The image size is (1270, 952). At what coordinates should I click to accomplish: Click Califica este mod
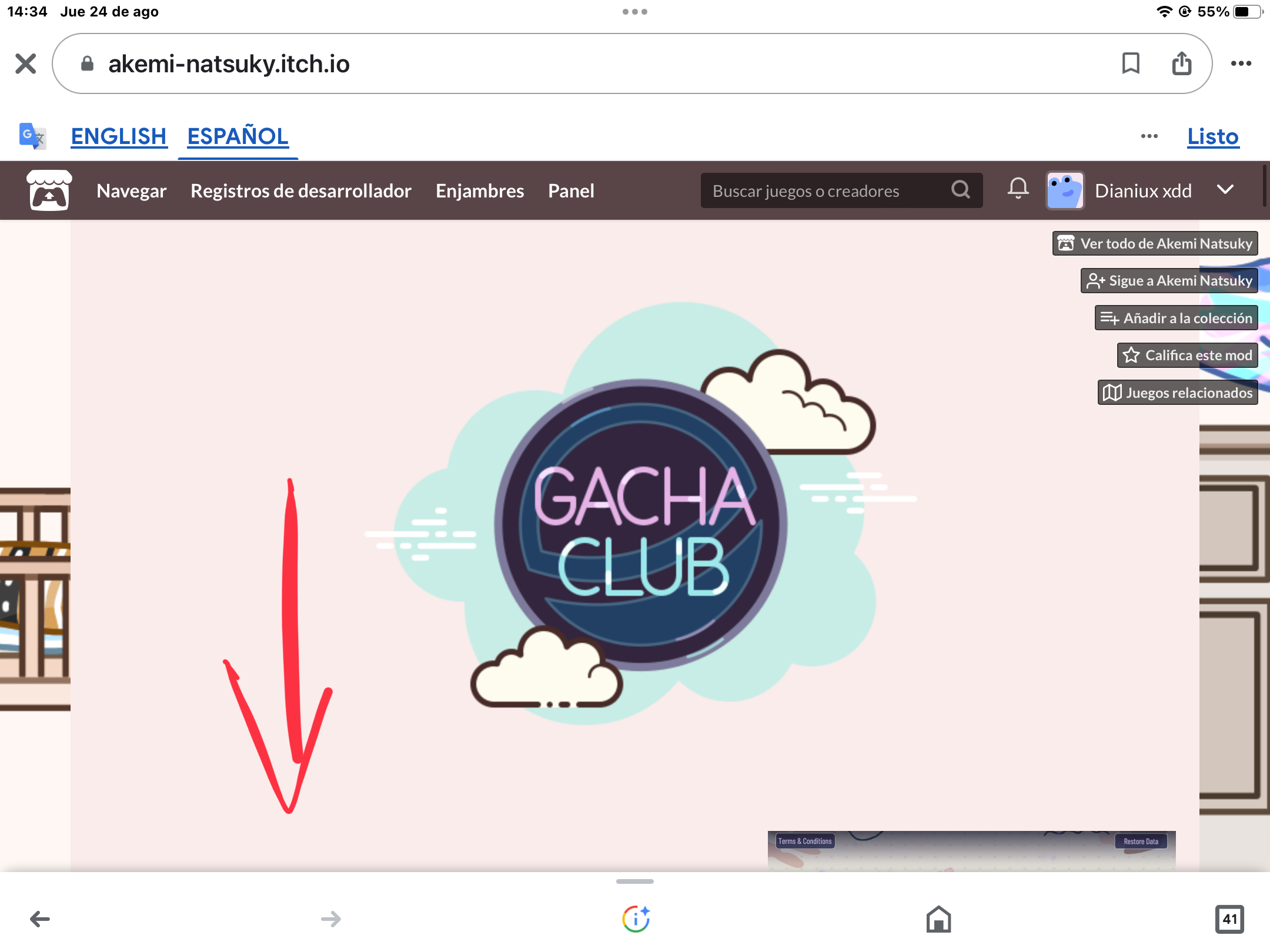1187,355
